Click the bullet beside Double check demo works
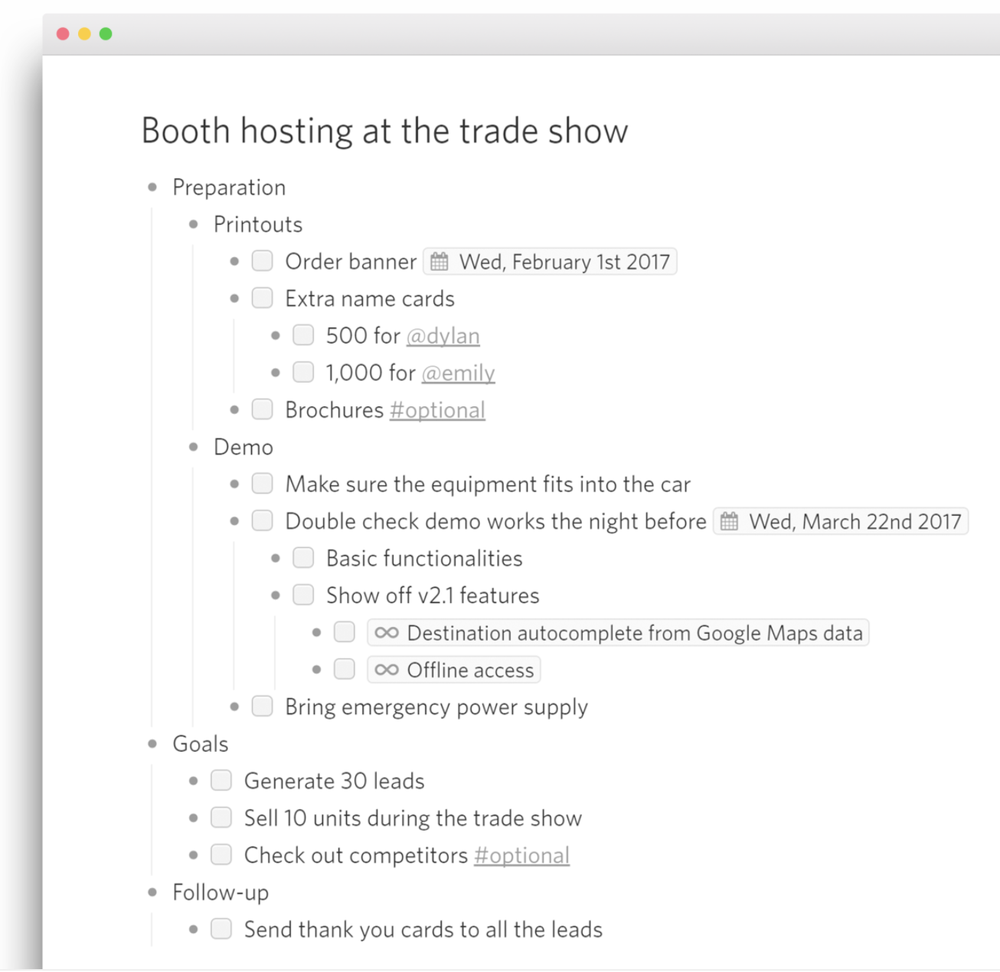 pos(234,521)
